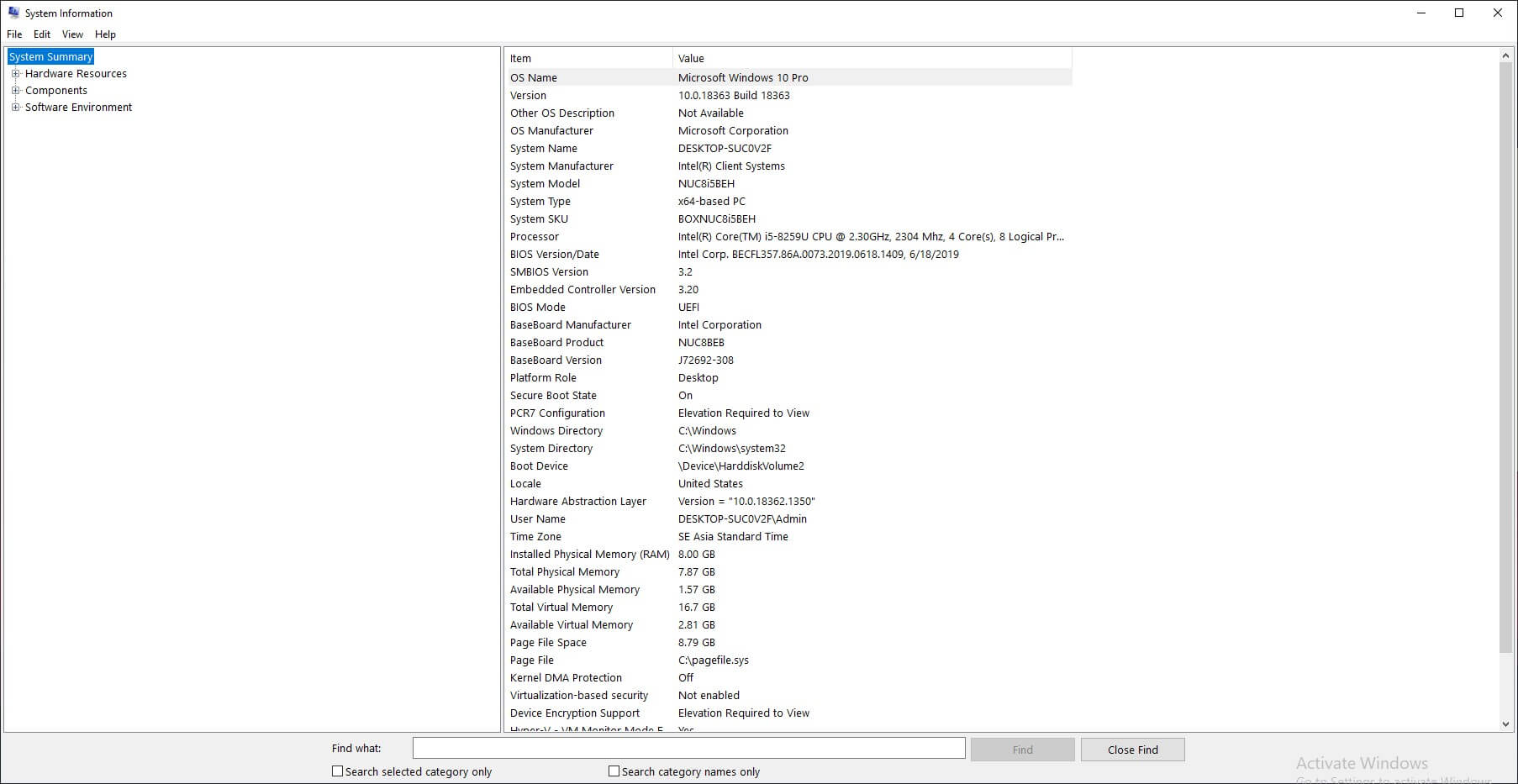
Task: Select the Platform Role row
Action: (x=788, y=377)
